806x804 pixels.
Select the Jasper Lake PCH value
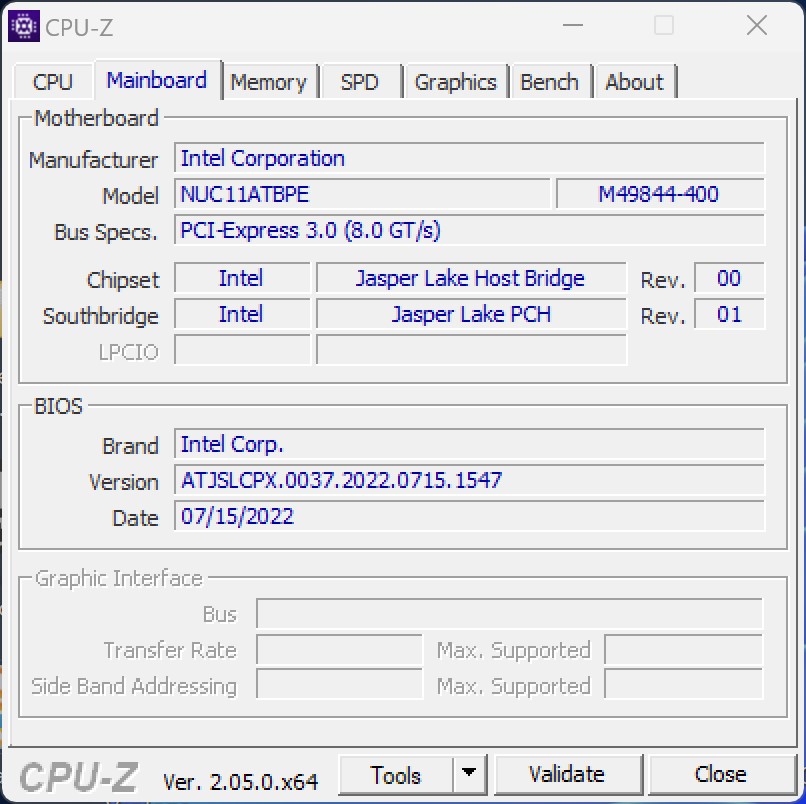tap(471, 314)
